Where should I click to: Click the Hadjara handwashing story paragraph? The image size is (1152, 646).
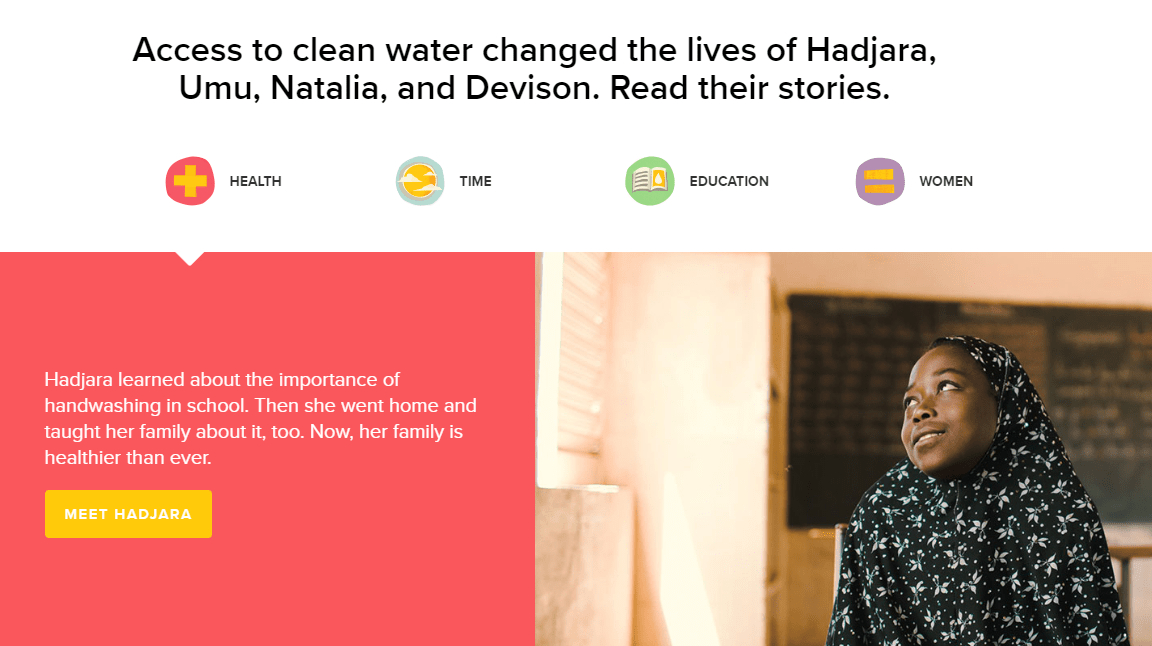(261, 418)
